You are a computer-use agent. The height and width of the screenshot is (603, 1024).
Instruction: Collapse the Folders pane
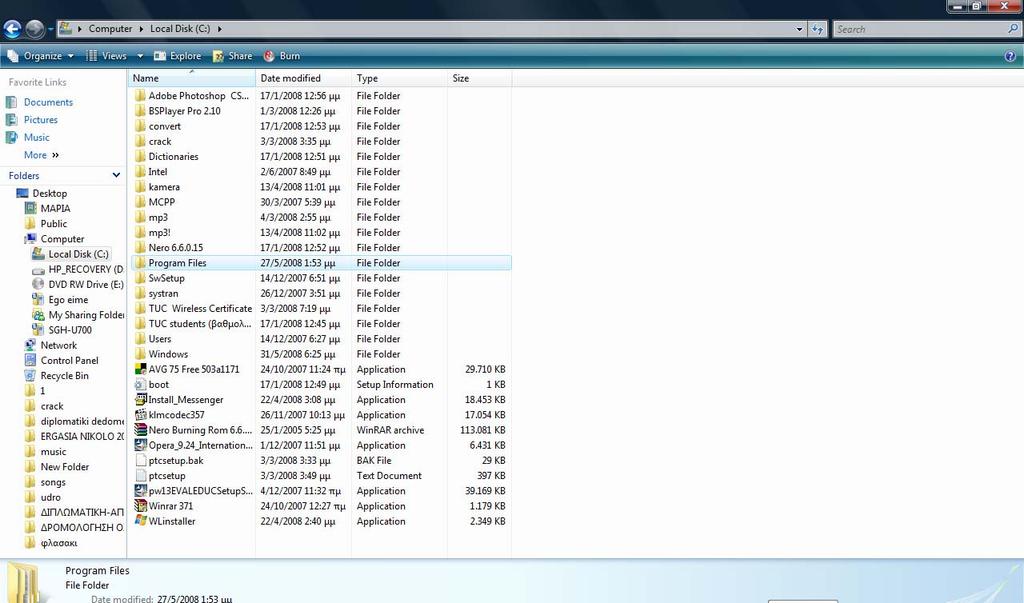pos(116,175)
